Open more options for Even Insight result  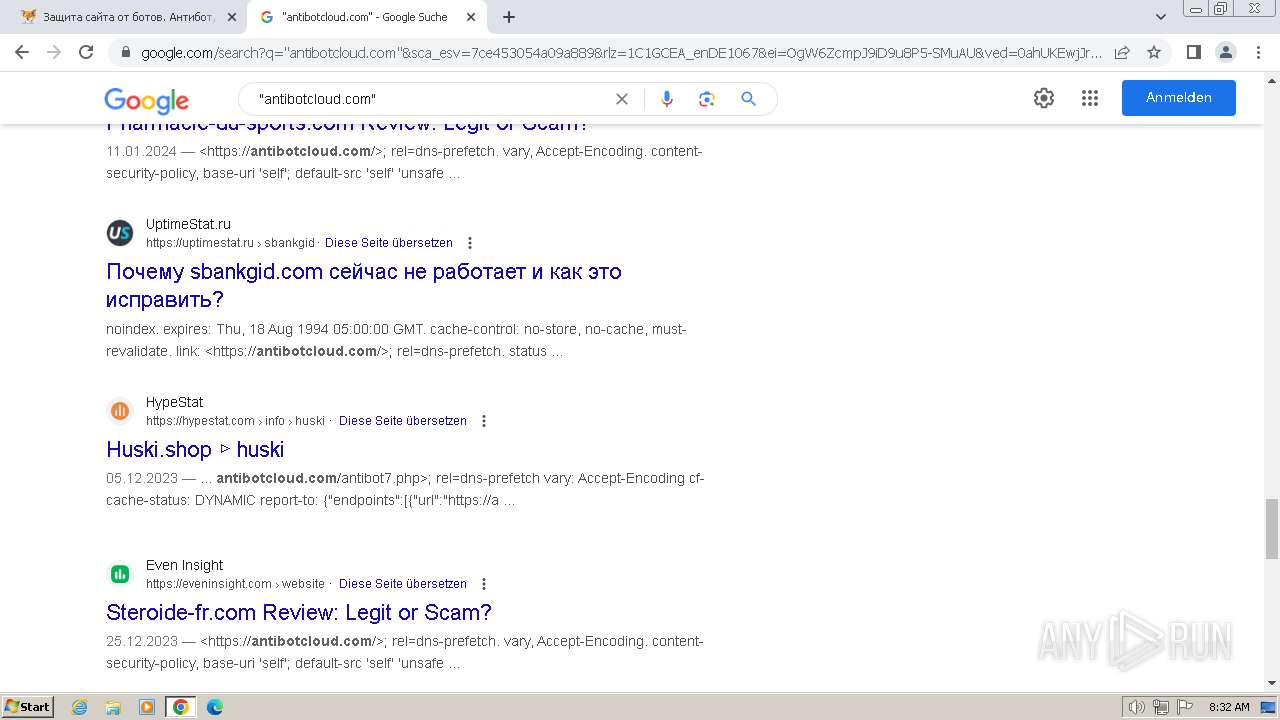coord(484,584)
